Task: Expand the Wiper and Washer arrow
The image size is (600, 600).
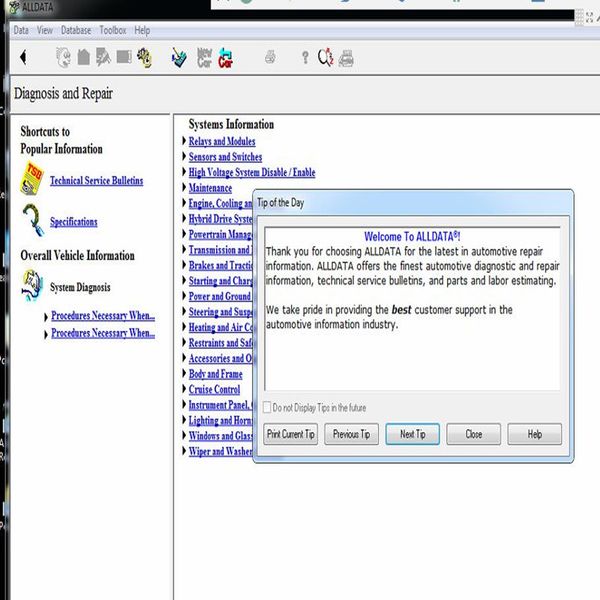Action: coord(184,451)
